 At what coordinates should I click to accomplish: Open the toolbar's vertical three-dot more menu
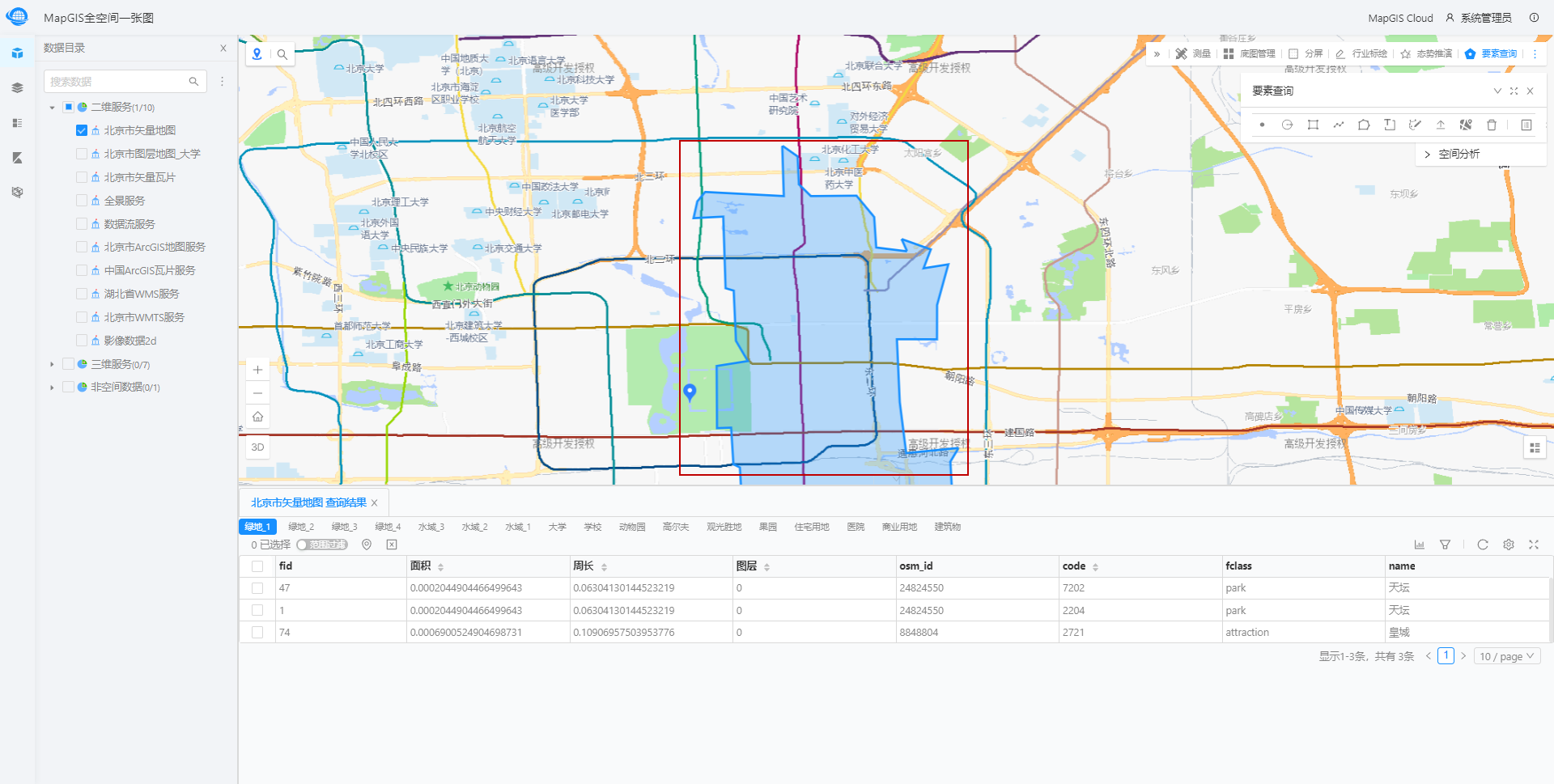pos(1535,53)
